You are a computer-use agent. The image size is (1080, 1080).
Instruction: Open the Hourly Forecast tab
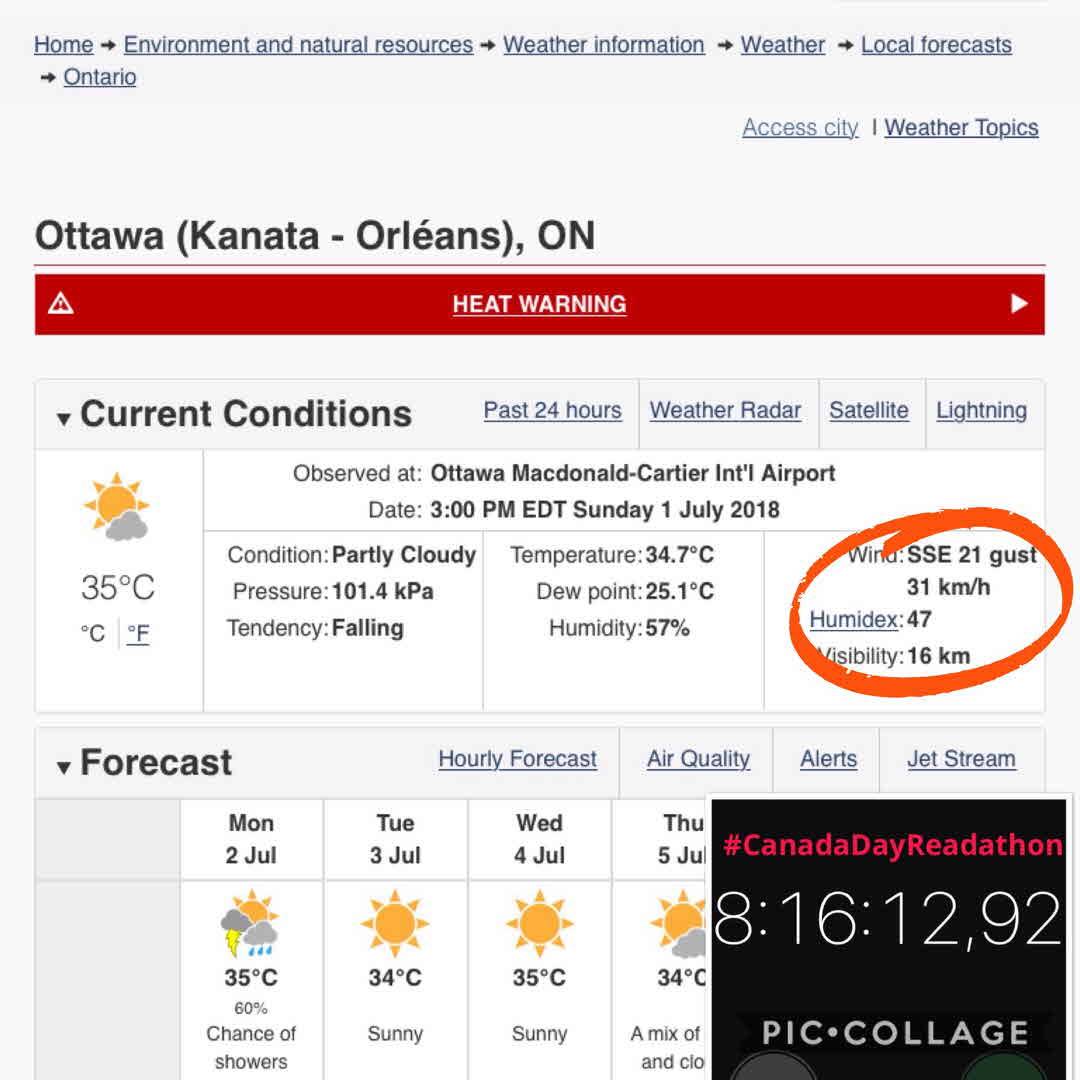point(517,760)
